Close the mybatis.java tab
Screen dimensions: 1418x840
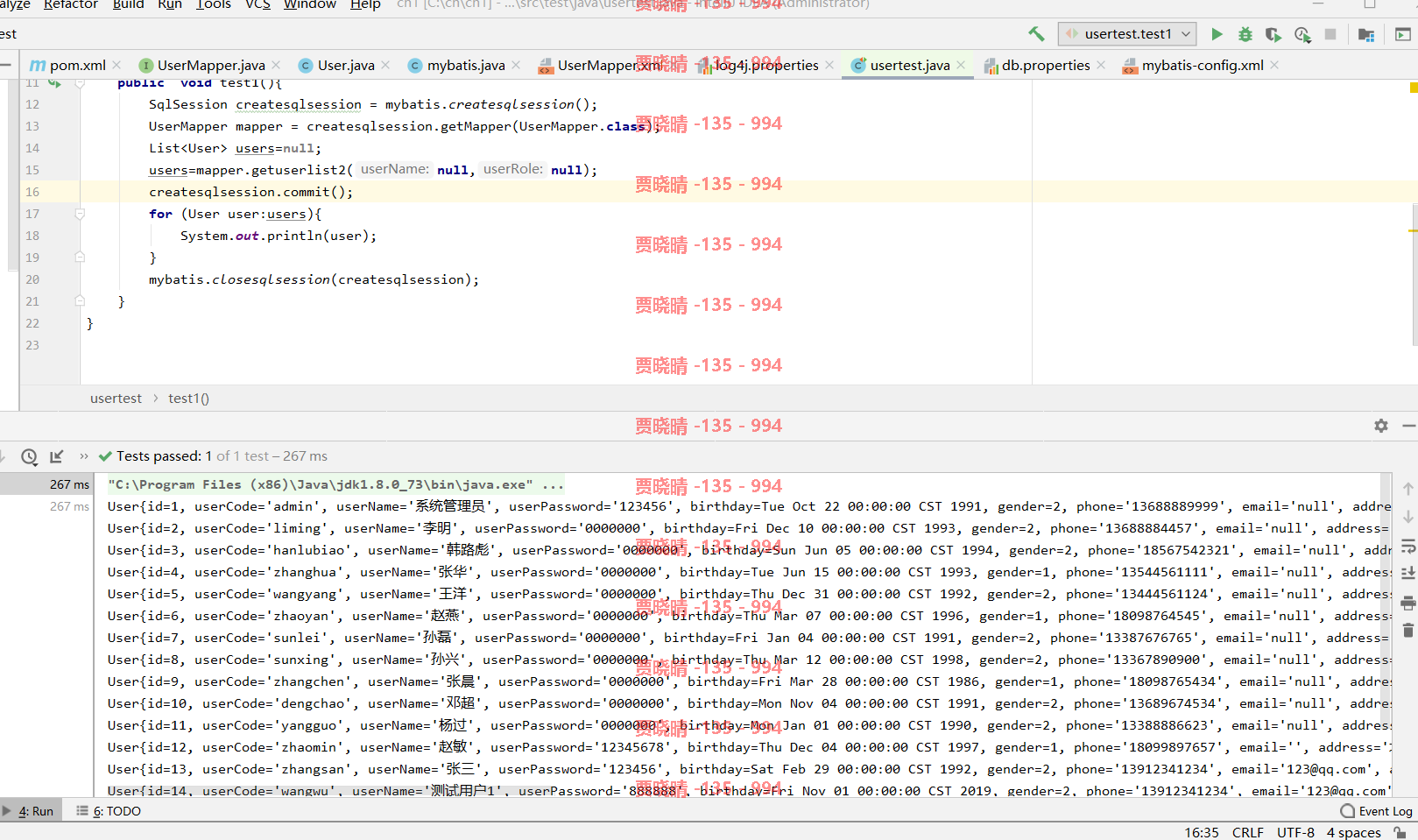point(516,65)
